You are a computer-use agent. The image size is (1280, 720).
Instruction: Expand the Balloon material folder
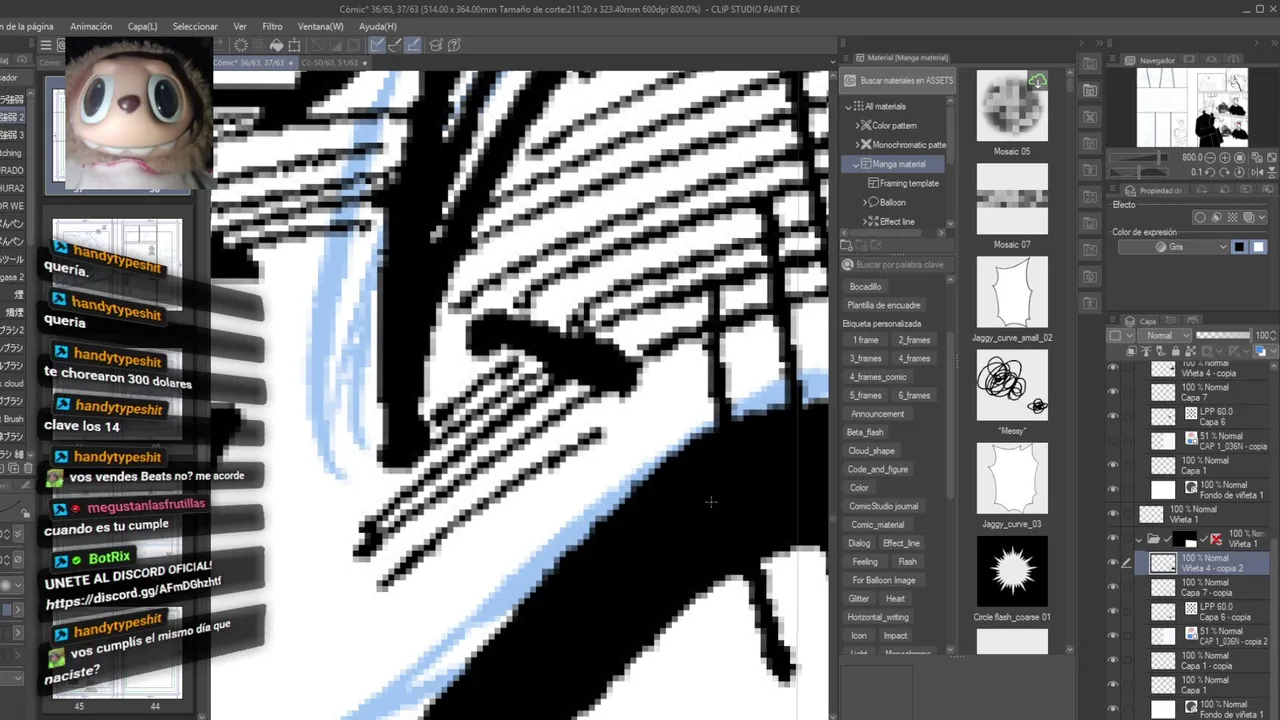[865, 202]
